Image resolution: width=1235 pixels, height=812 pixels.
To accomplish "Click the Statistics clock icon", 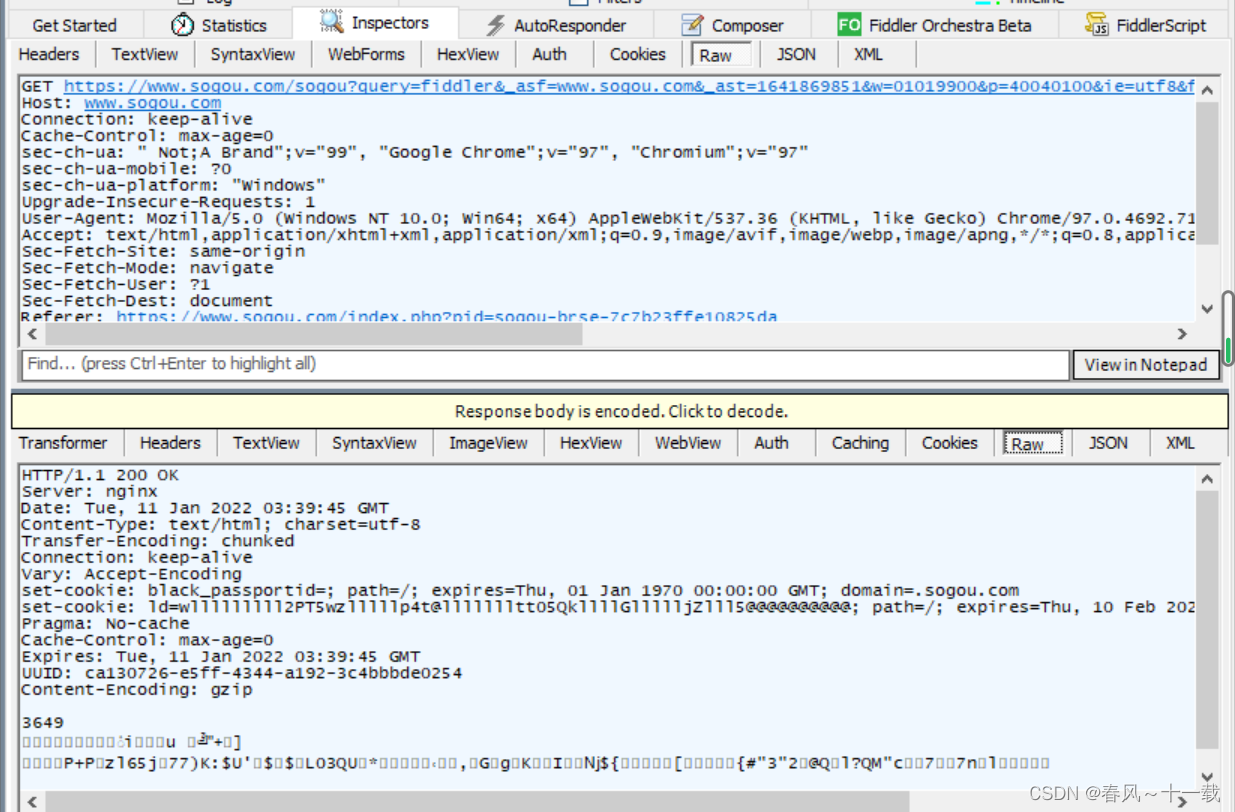I will click(x=182, y=25).
